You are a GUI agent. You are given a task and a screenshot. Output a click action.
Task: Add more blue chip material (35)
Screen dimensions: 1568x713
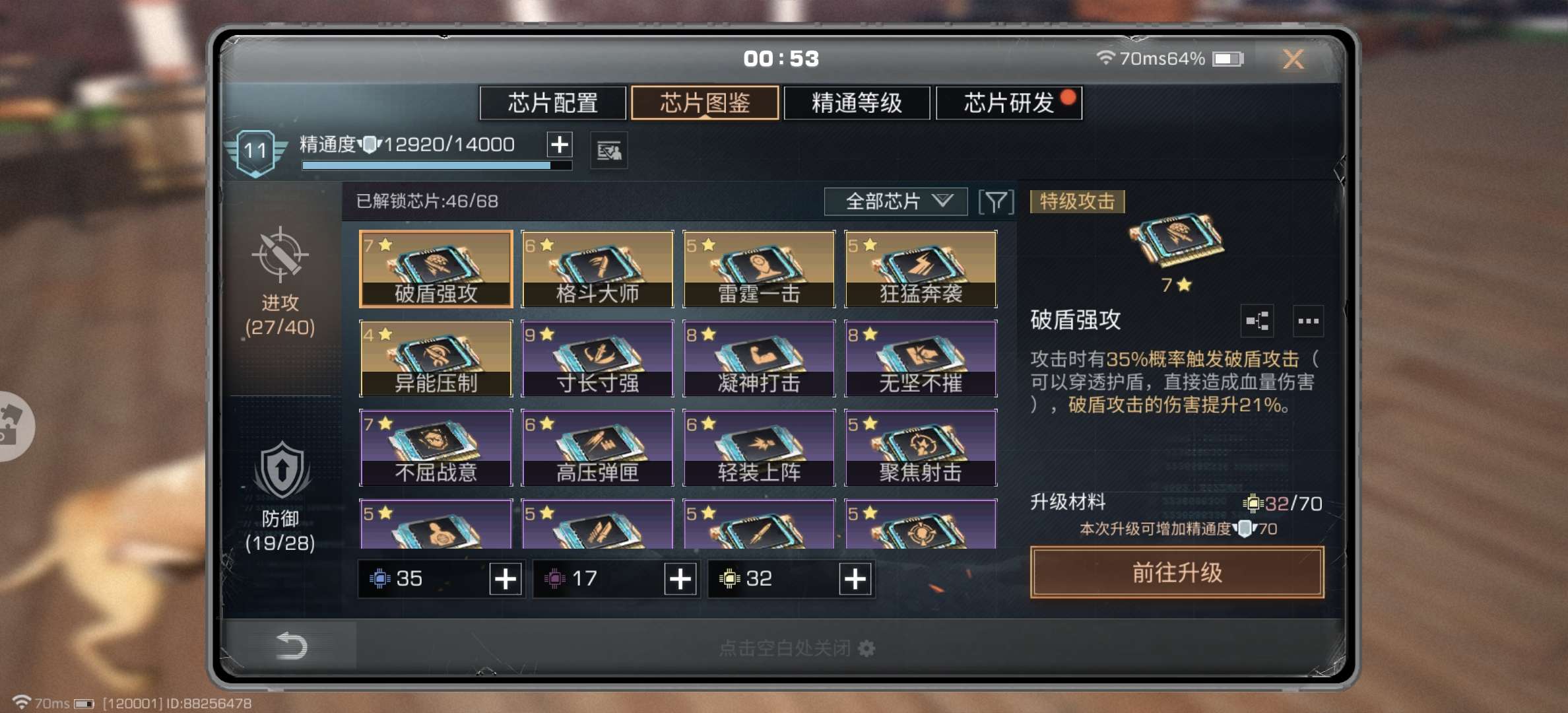coord(506,579)
